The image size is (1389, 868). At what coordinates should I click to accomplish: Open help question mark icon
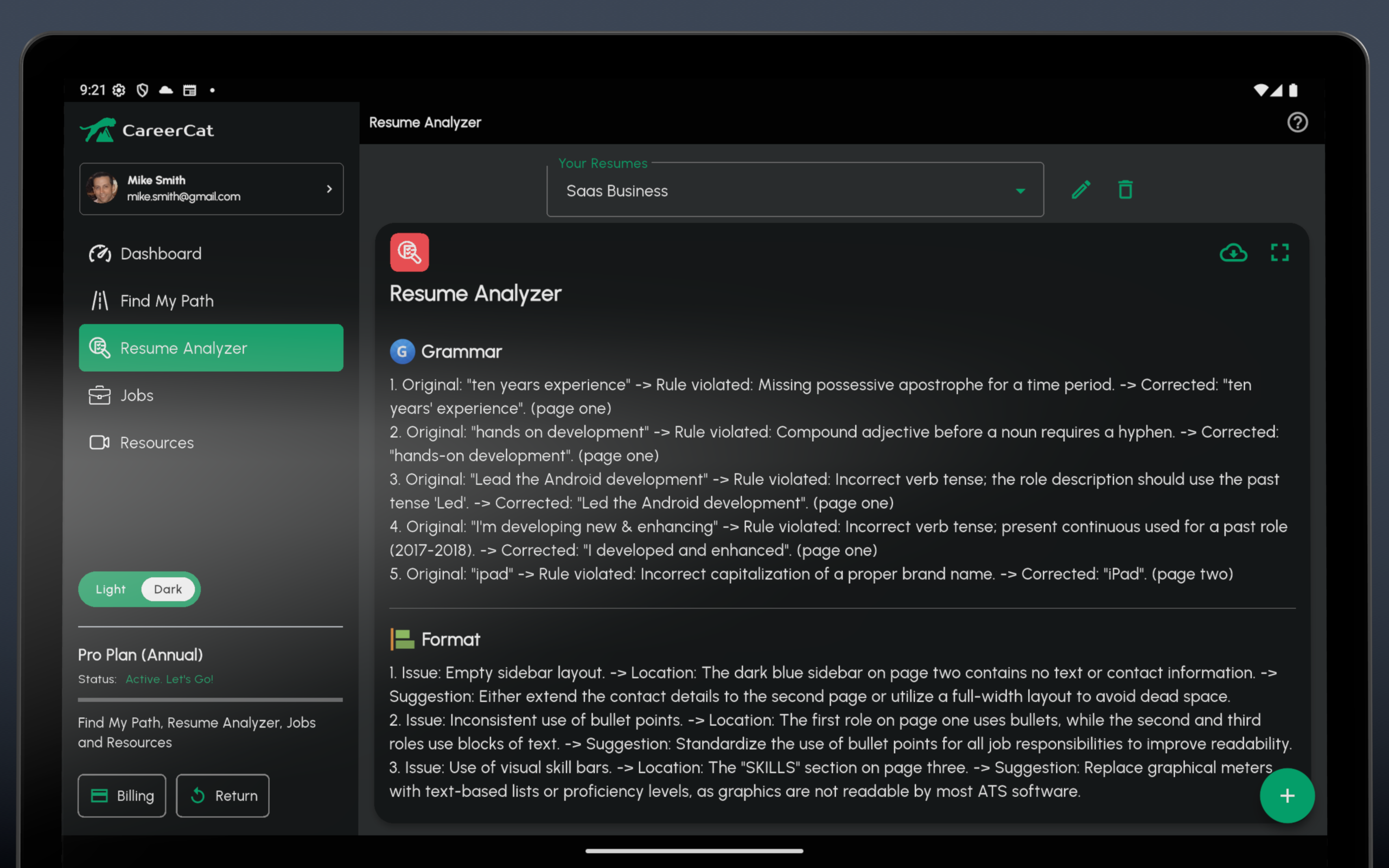1297,122
